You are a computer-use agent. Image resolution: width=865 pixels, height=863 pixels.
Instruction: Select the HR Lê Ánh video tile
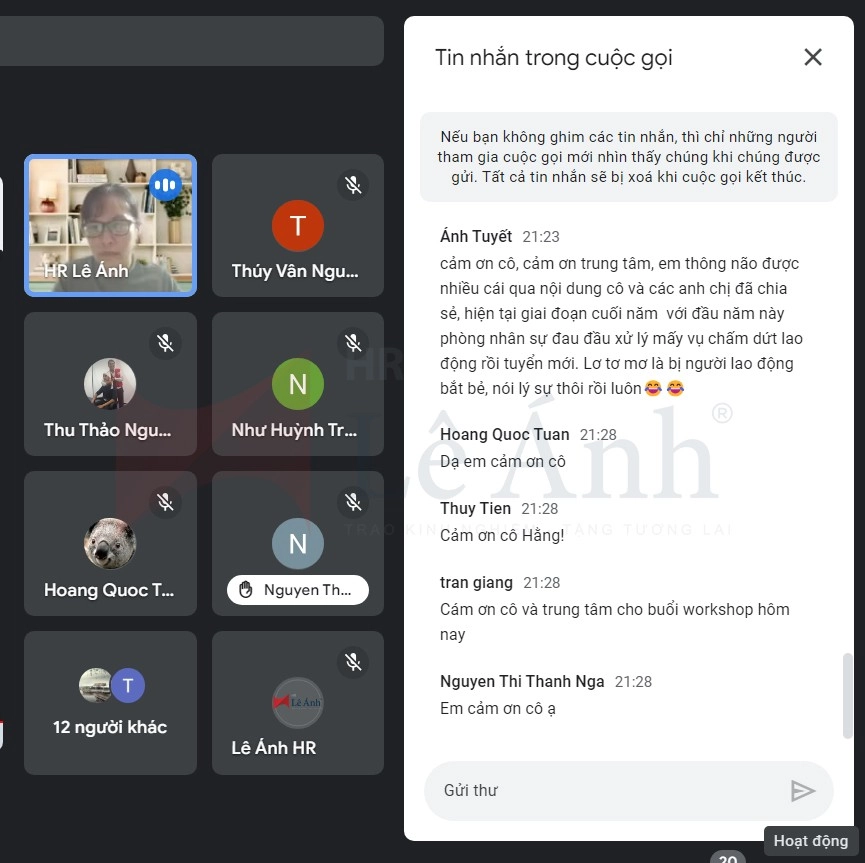click(110, 225)
